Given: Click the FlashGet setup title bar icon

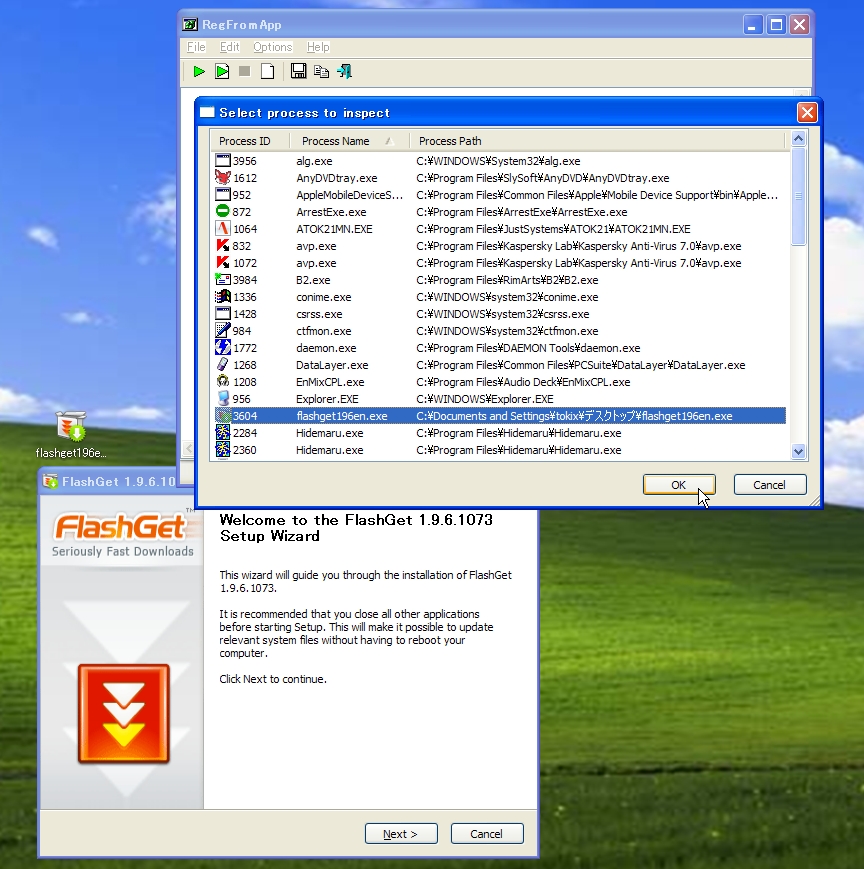Looking at the screenshot, I should pos(50,482).
